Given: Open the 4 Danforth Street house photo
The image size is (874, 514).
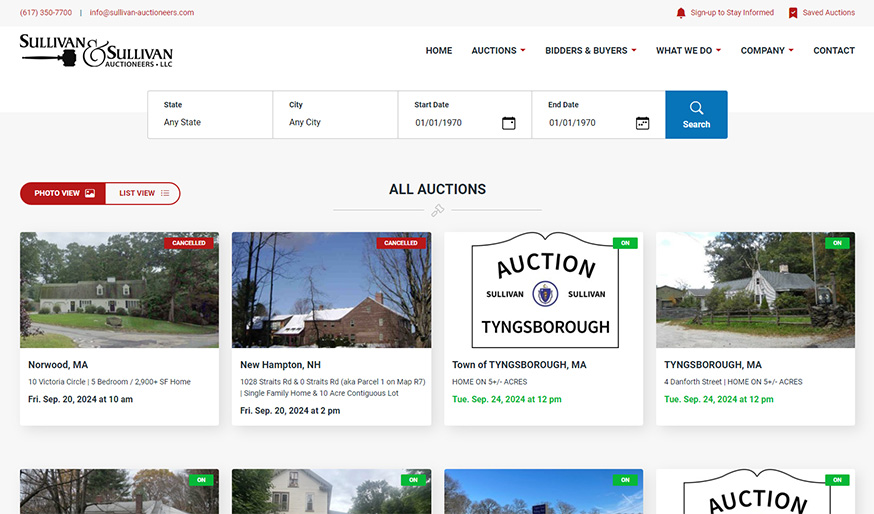Looking at the screenshot, I should click(755, 290).
